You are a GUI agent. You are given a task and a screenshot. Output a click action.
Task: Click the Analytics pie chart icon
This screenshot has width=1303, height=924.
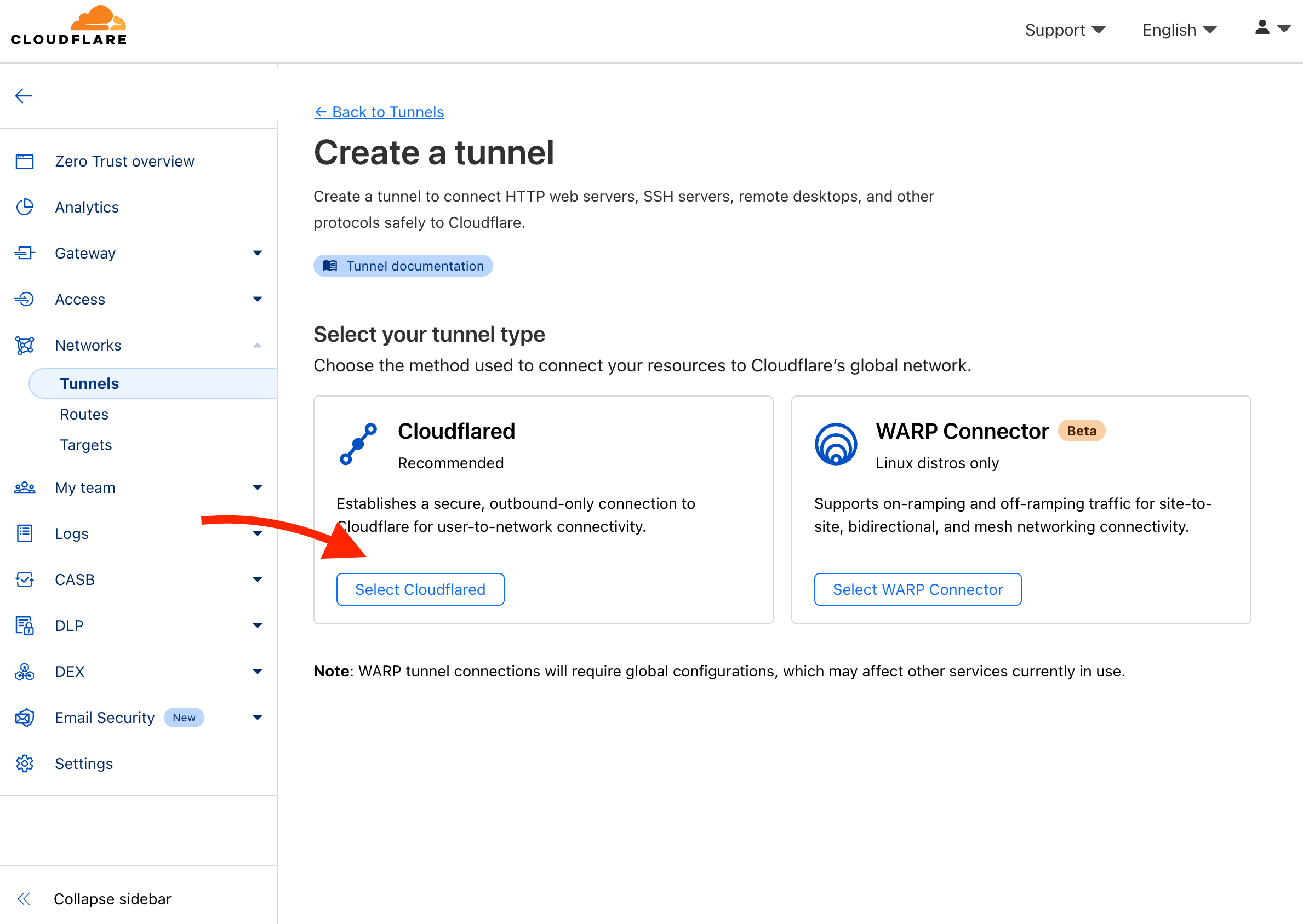point(25,207)
